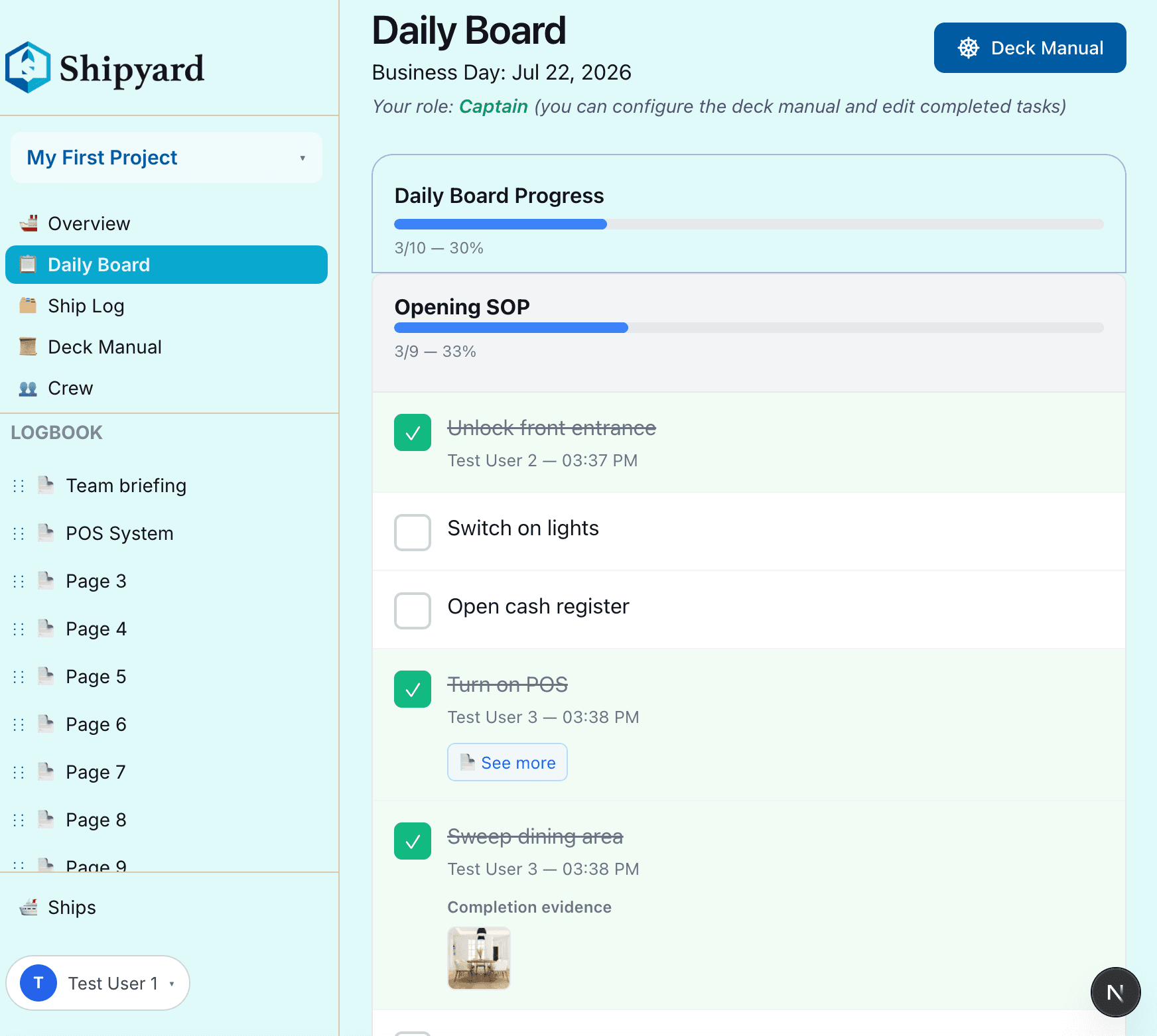
Task: Open logbook Page 8
Action: [x=96, y=820]
